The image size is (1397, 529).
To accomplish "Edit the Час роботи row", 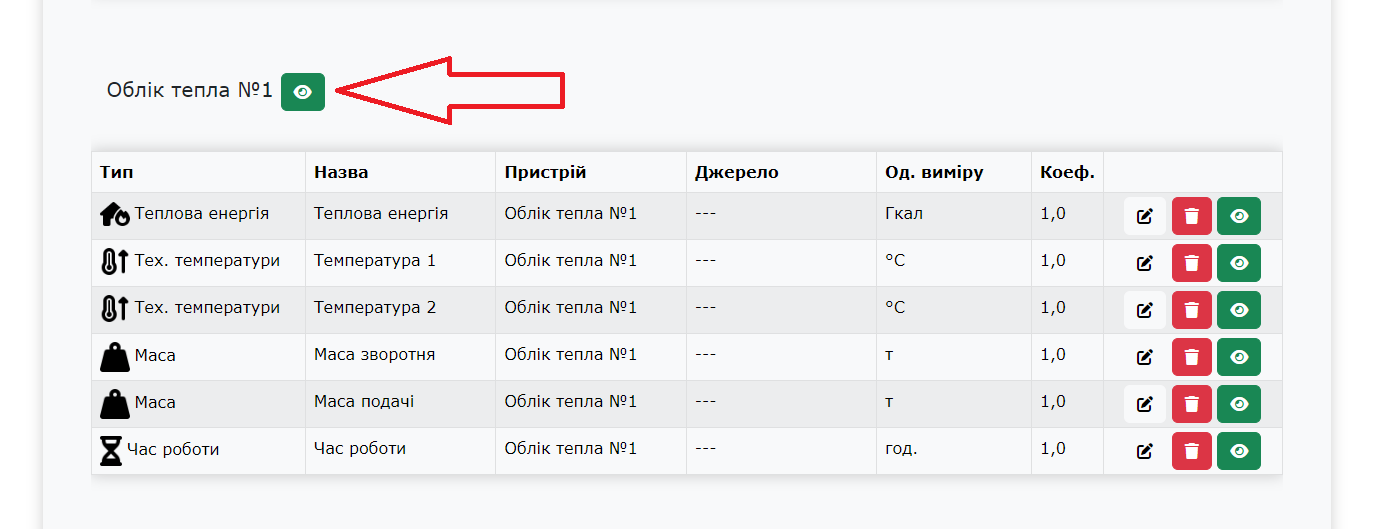I will tap(1145, 451).
